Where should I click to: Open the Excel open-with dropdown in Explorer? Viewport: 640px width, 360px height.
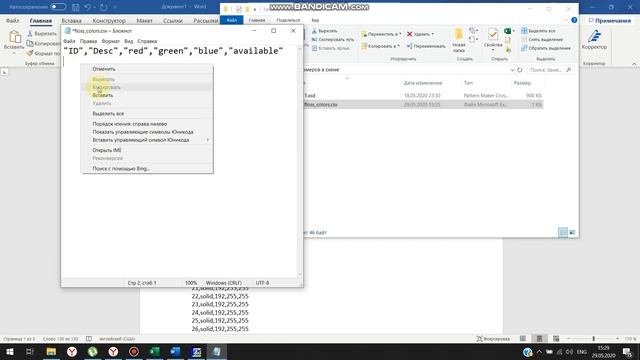509,31
